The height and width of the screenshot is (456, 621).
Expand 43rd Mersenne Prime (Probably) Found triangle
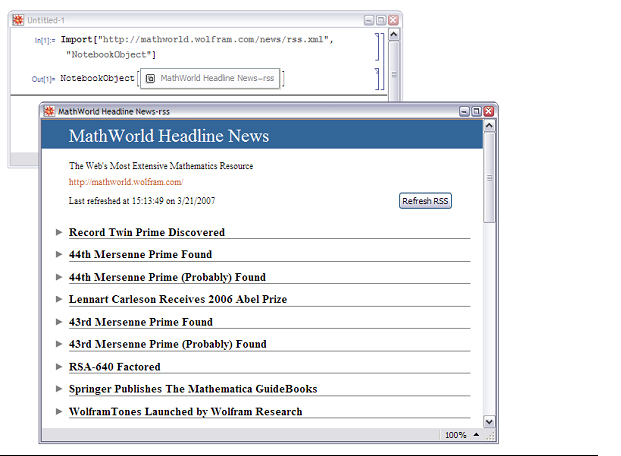(x=59, y=344)
